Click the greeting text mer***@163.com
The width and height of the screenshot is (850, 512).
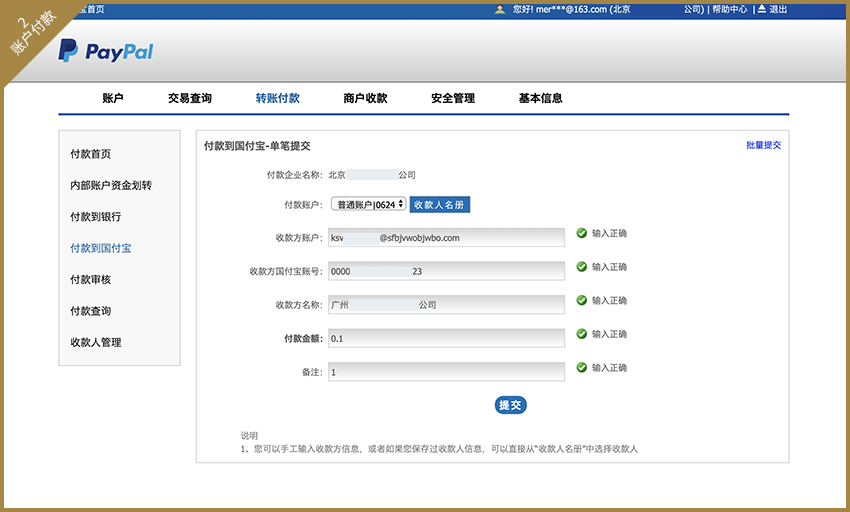click(x=571, y=9)
